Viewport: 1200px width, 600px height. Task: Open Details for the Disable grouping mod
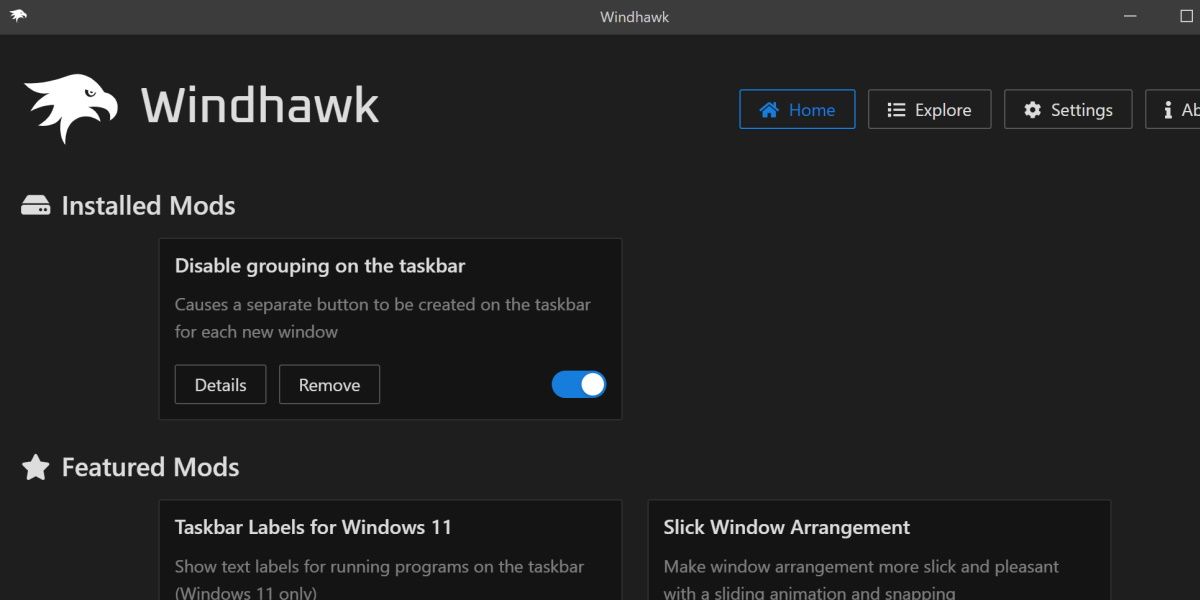[x=220, y=384]
